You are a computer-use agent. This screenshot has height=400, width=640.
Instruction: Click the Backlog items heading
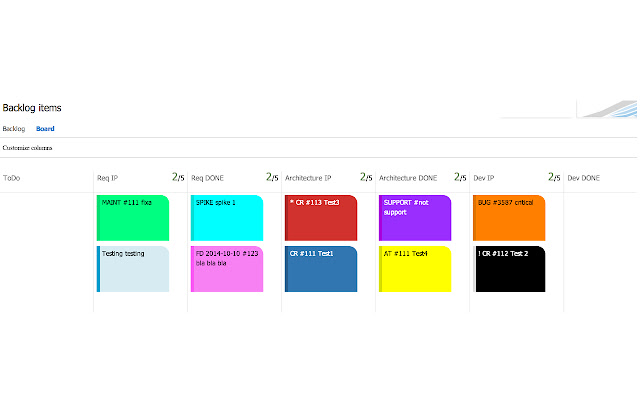pyautogui.click(x=32, y=108)
